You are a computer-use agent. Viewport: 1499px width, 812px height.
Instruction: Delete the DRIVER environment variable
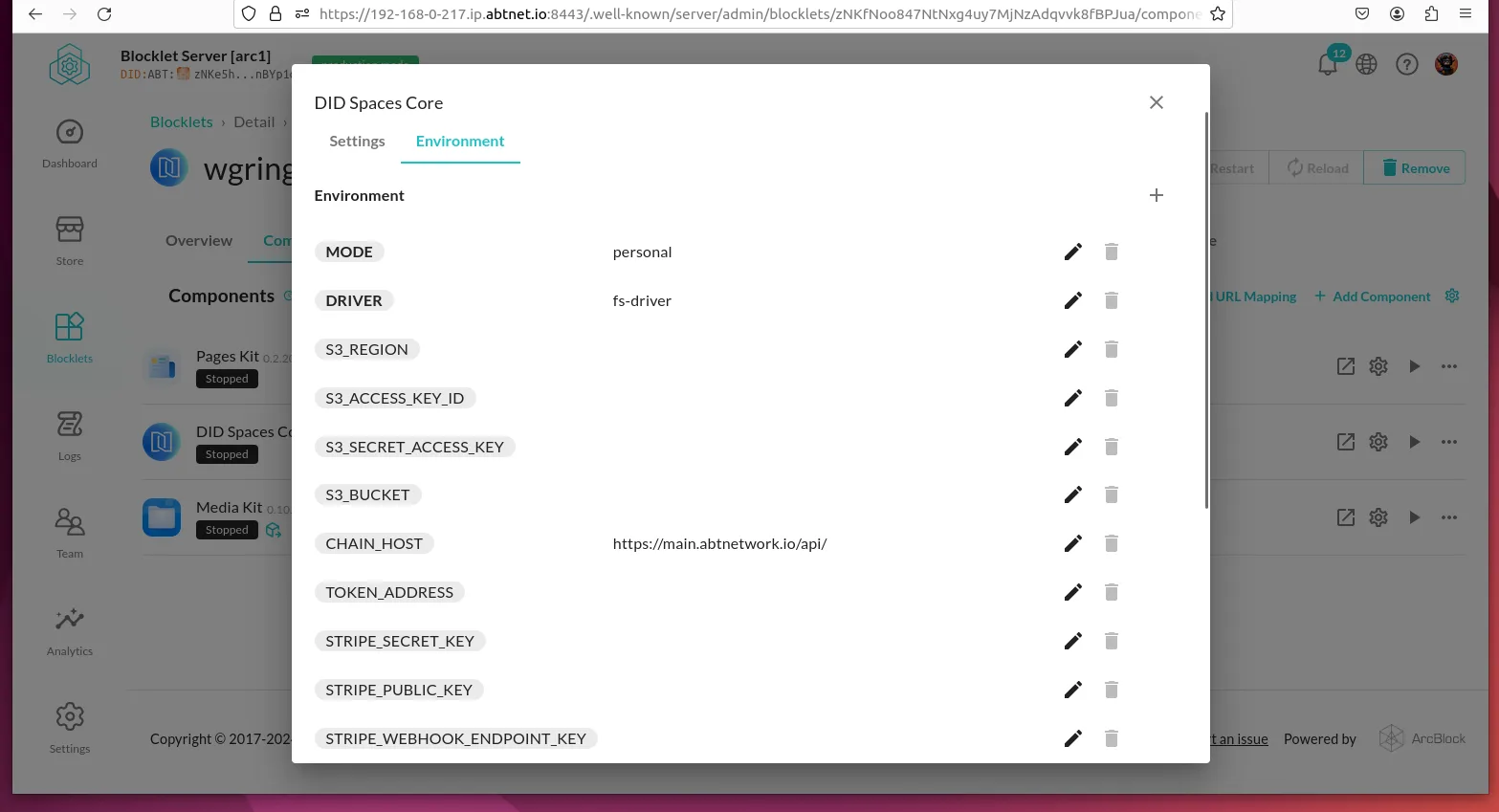tap(1111, 300)
